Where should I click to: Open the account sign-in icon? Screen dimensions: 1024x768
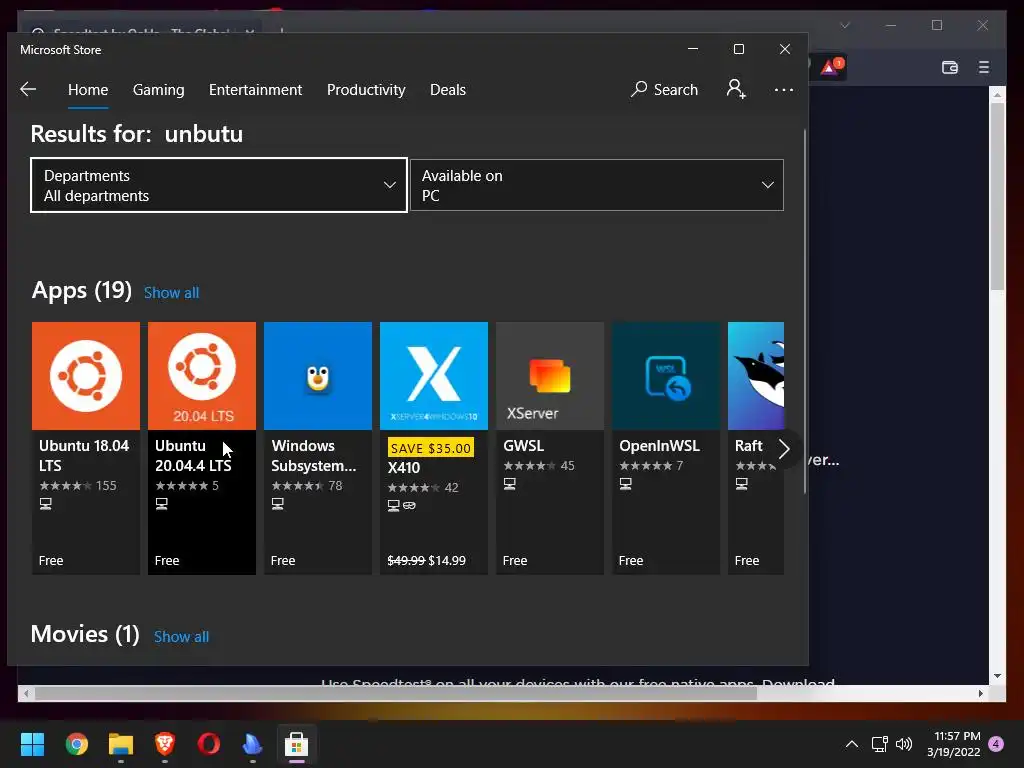point(736,89)
